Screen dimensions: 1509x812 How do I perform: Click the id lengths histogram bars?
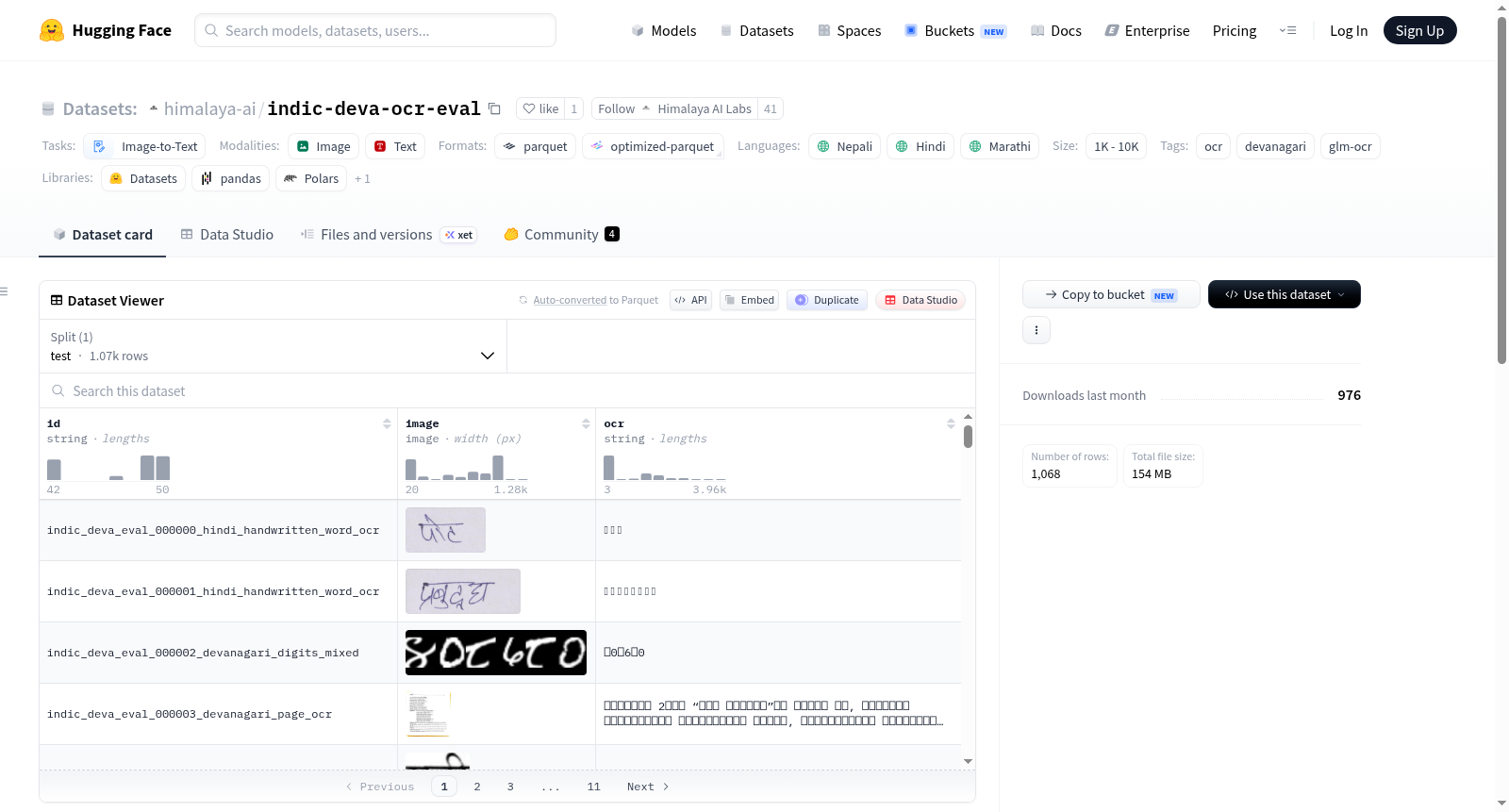click(x=108, y=468)
